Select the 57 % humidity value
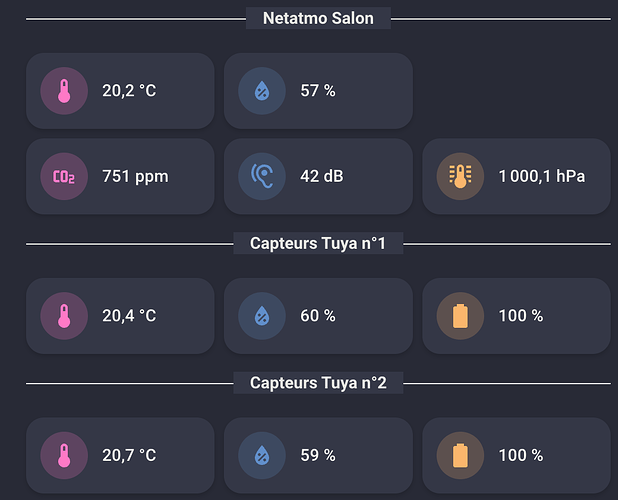The width and height of the screenshot is (618, 500). click(x=318, y=91)
